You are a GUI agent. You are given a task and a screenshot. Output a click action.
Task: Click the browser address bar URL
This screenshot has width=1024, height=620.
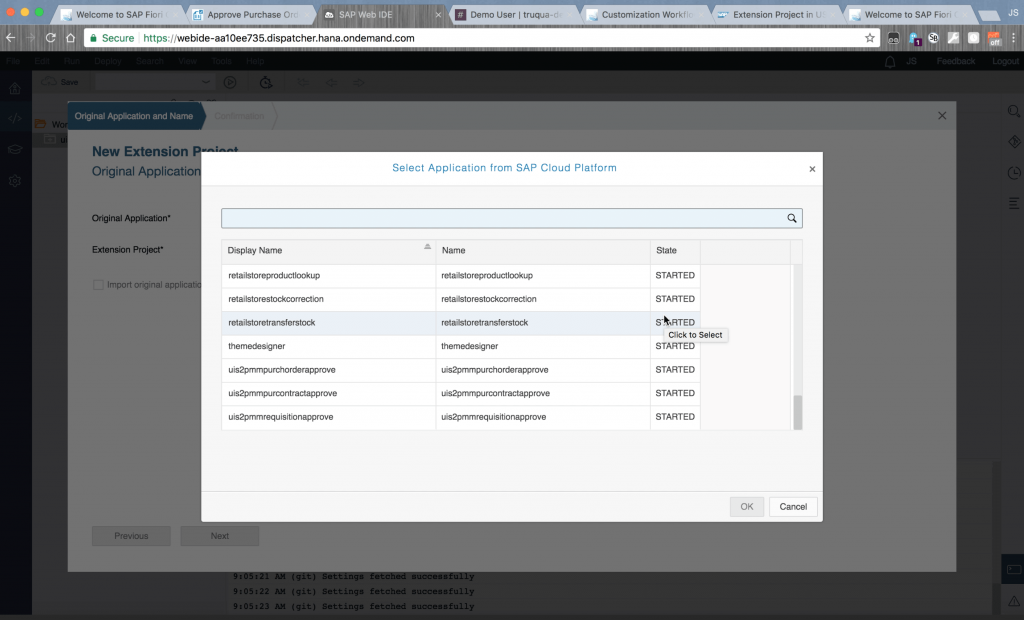click(279, 38)
